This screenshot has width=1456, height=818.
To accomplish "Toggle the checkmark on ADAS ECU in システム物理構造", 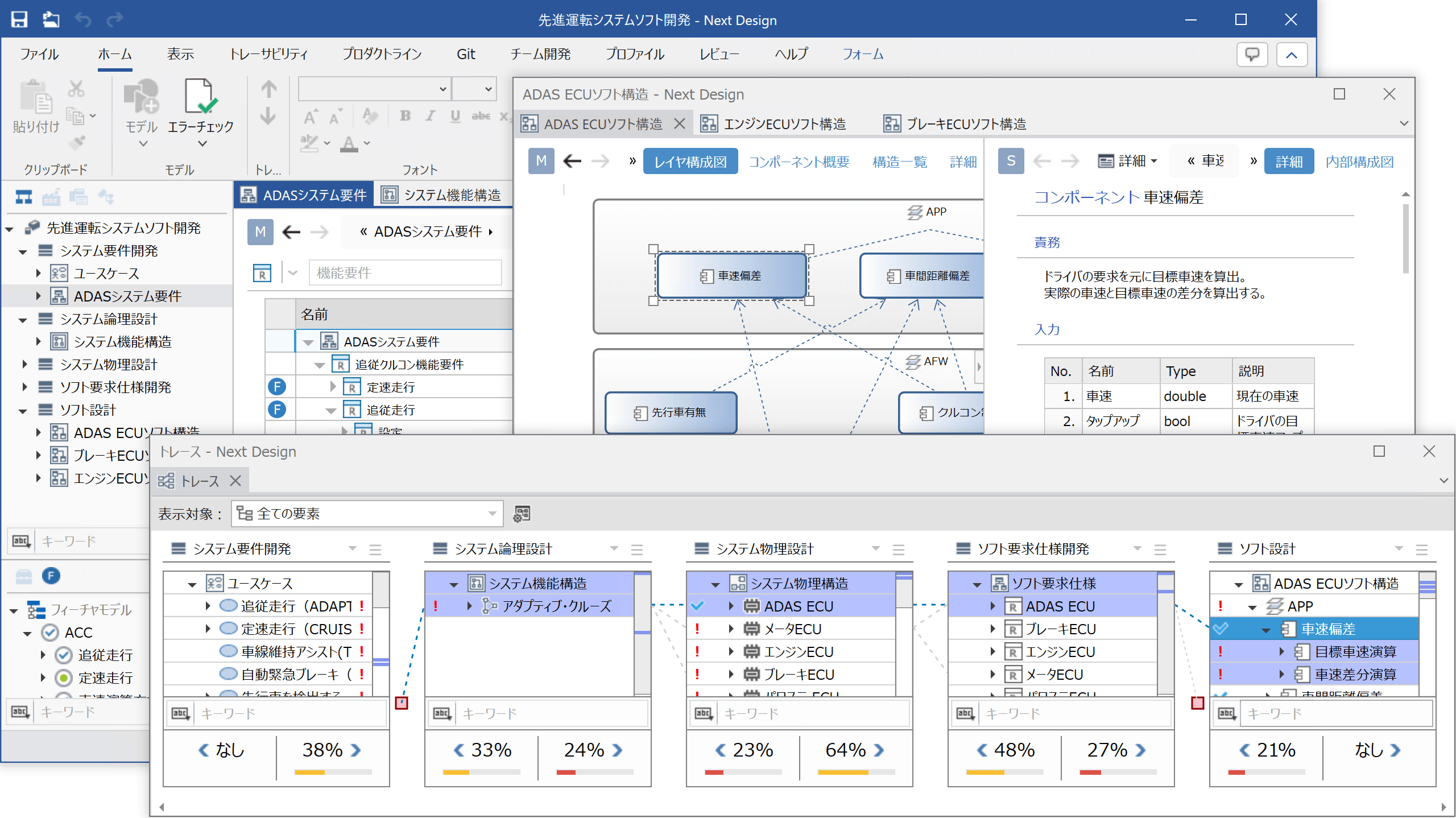I will (698, 606).
